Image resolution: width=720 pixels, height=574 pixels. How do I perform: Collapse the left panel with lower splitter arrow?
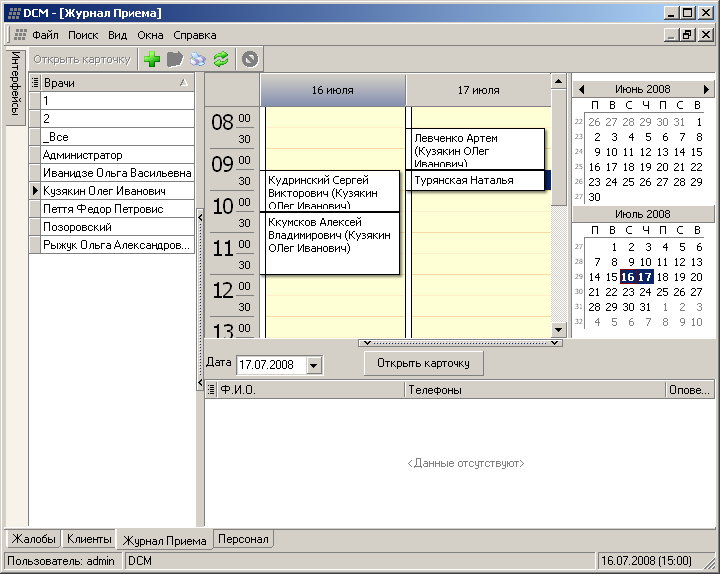tap(200, 382)
